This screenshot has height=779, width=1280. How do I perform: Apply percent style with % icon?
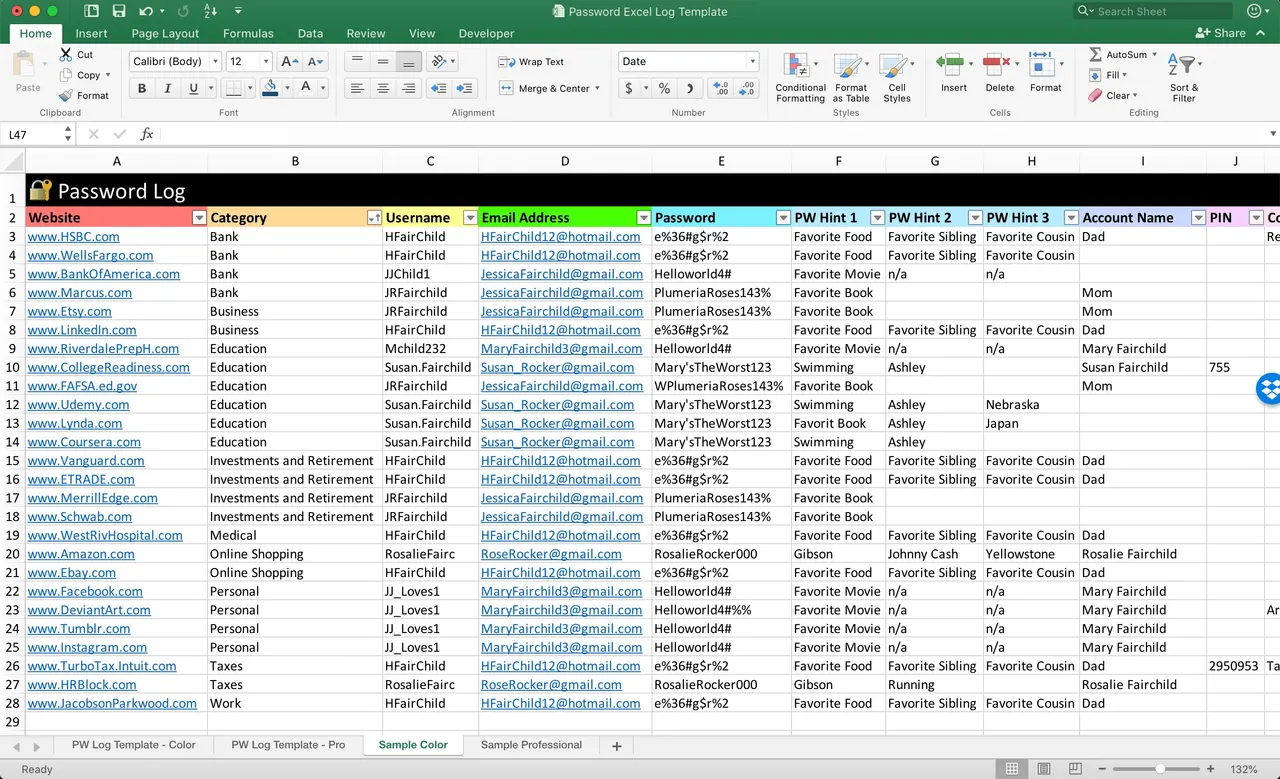pyautogui.click(x=664, y=89)
